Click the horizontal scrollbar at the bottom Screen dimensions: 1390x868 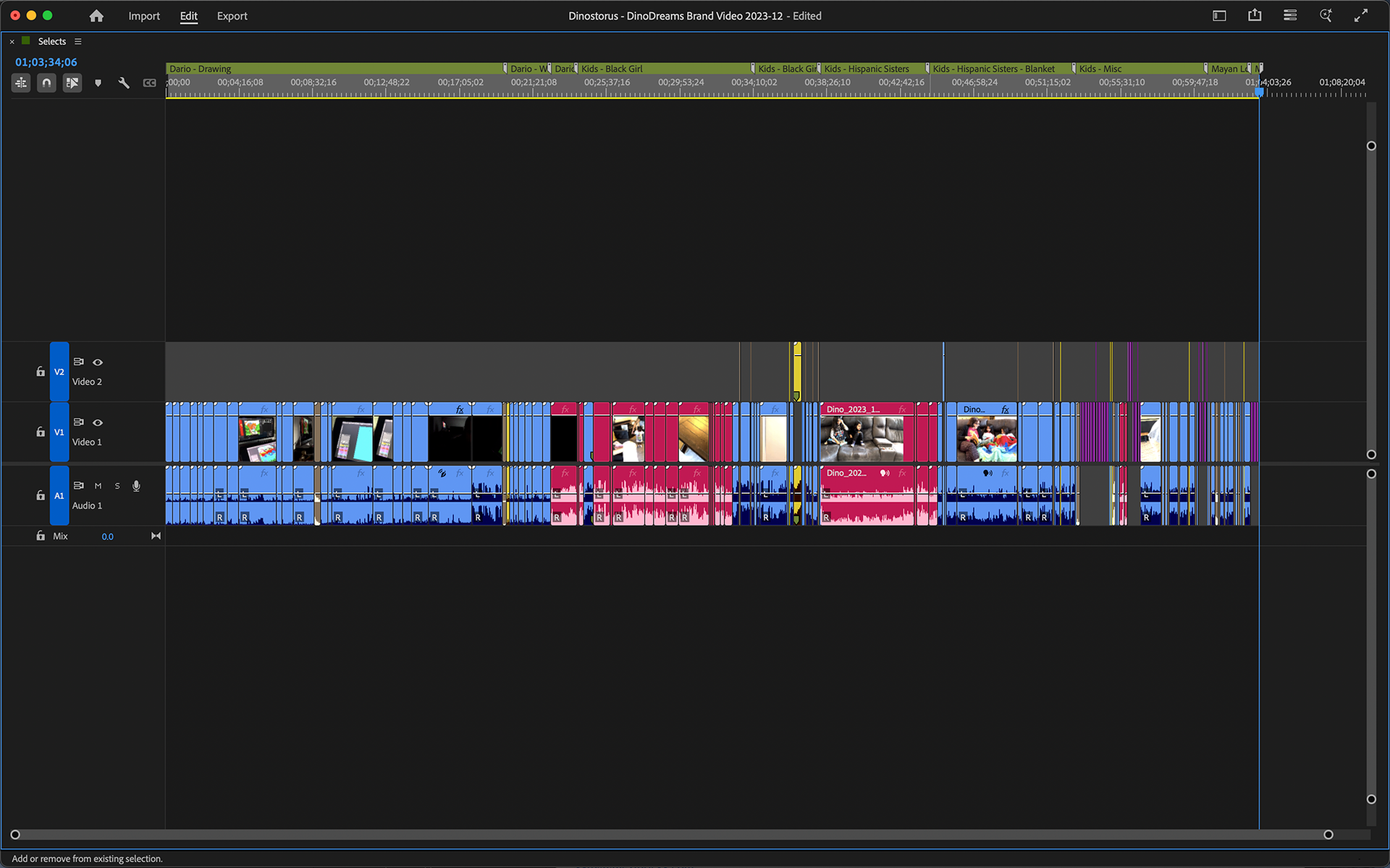coord(673,834)
